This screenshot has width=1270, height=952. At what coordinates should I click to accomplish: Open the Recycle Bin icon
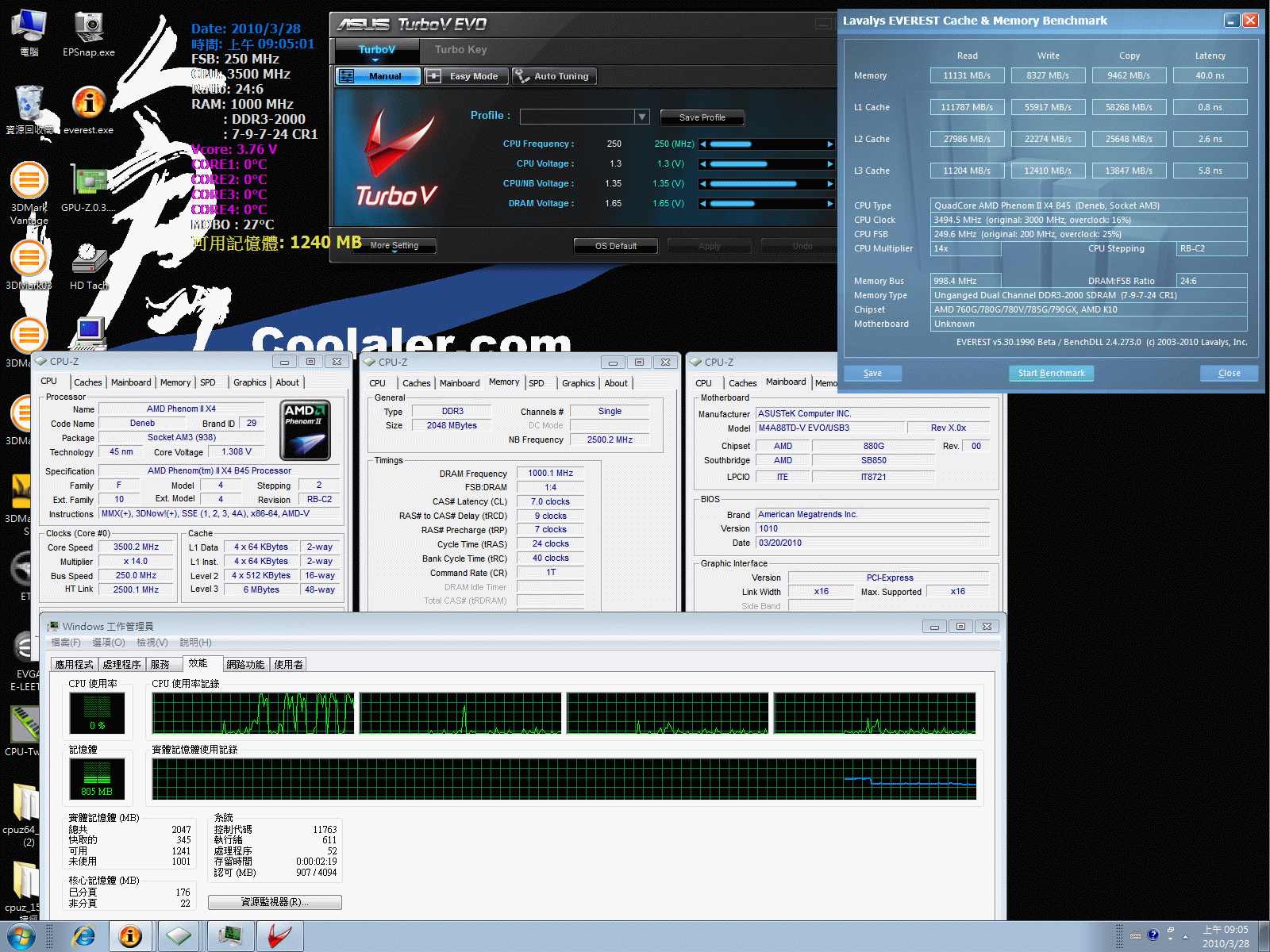click(x=29, y=111)
